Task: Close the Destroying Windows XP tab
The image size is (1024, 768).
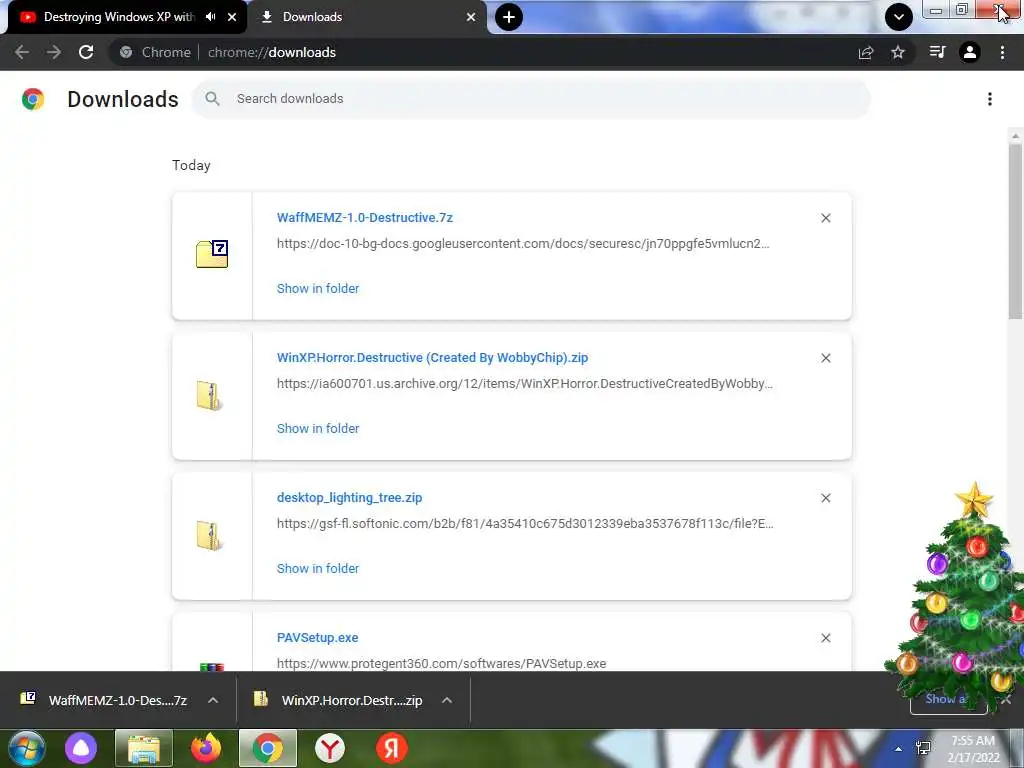Action: [232, 17]
